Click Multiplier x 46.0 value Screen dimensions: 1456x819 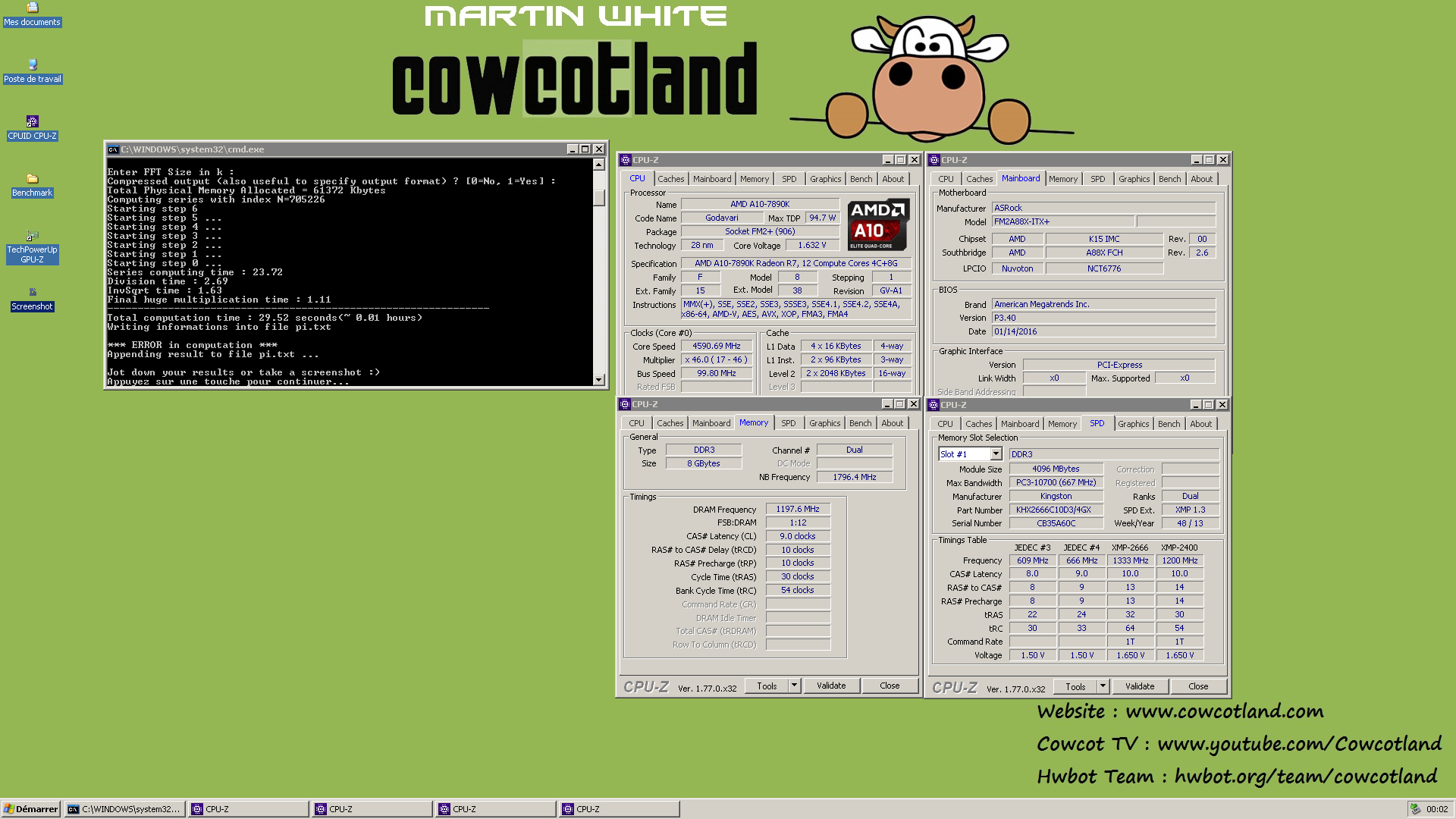(717, 360)
